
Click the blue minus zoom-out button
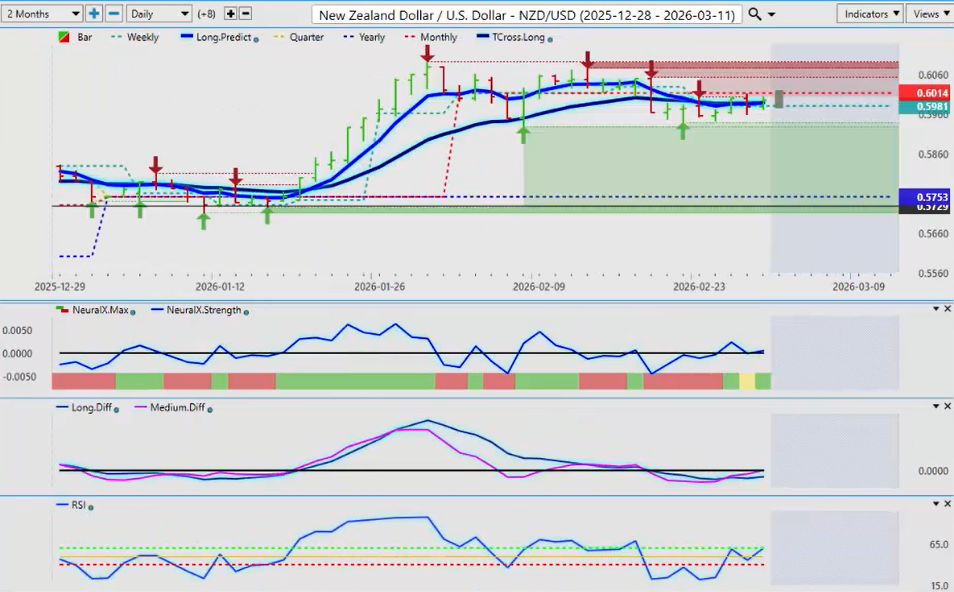[x=114, y=14]
